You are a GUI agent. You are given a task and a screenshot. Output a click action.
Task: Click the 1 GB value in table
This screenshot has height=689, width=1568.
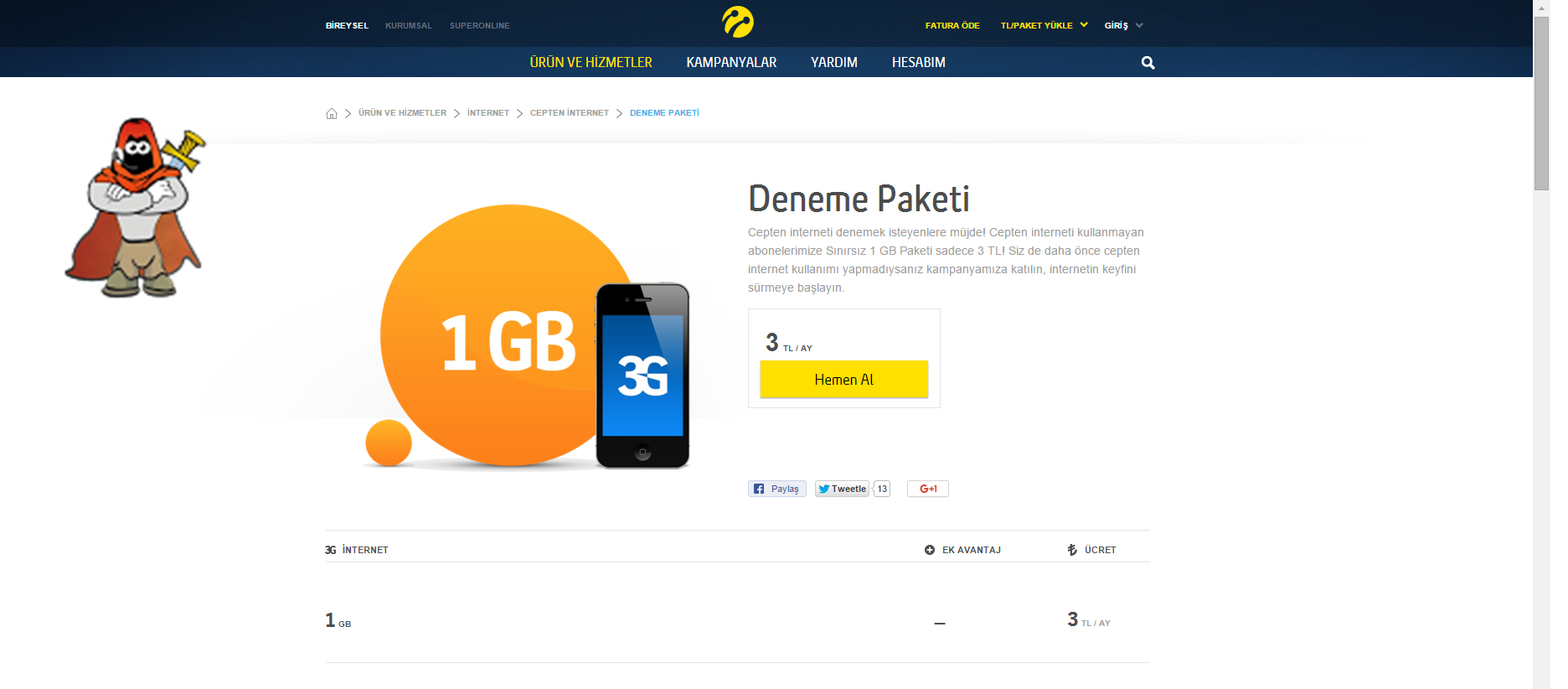point(338,620)
